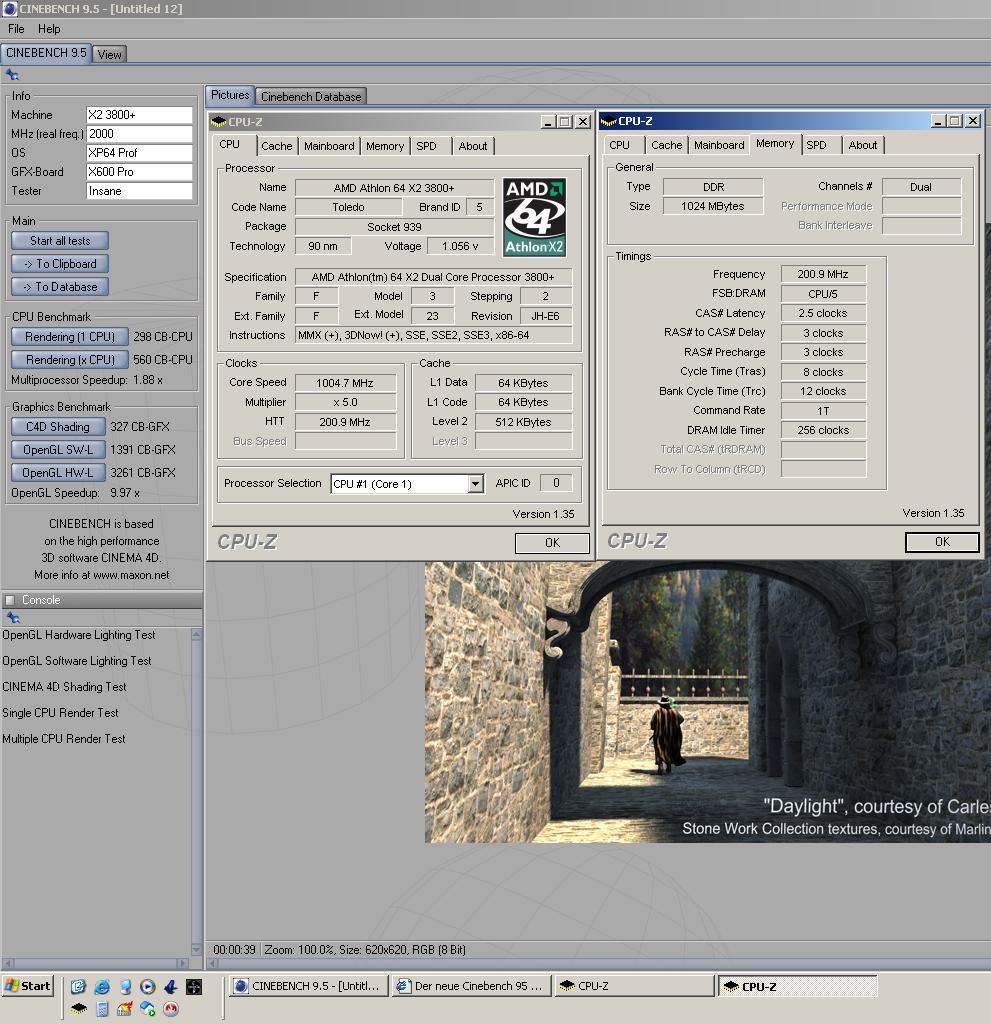Click the Machine field showing X2 3800+
Image resolution: width=991 pixels, height=1024 pixels.
click(139, 115)
